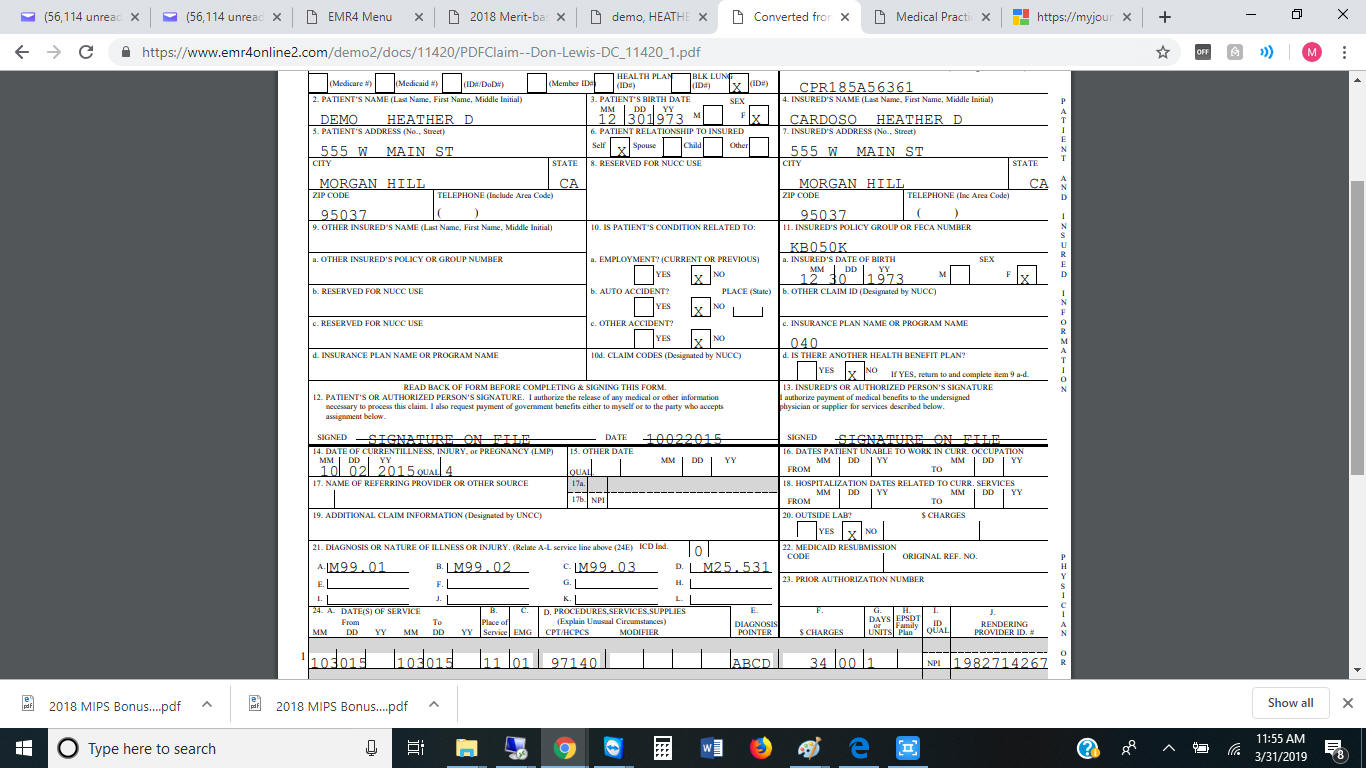Expand options for first MIPS Bonus download
Viewport: 1366px width, 768px height.
click(207, 704)
